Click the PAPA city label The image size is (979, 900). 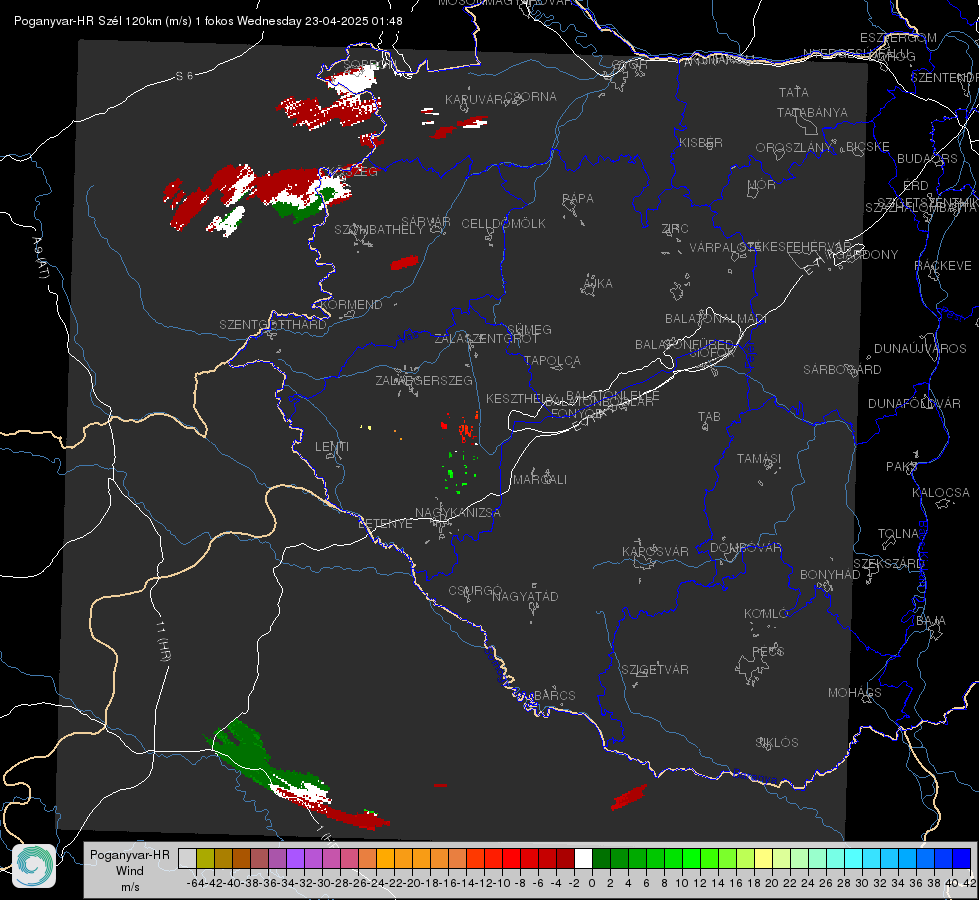578,199
